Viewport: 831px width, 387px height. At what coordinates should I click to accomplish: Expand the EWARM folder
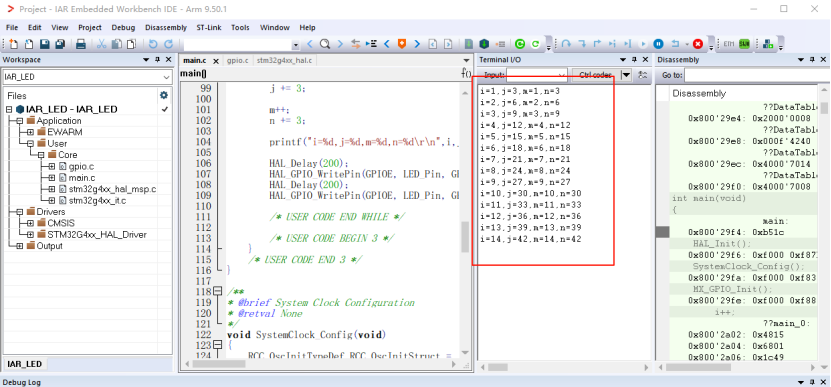(x=30, y=132)
